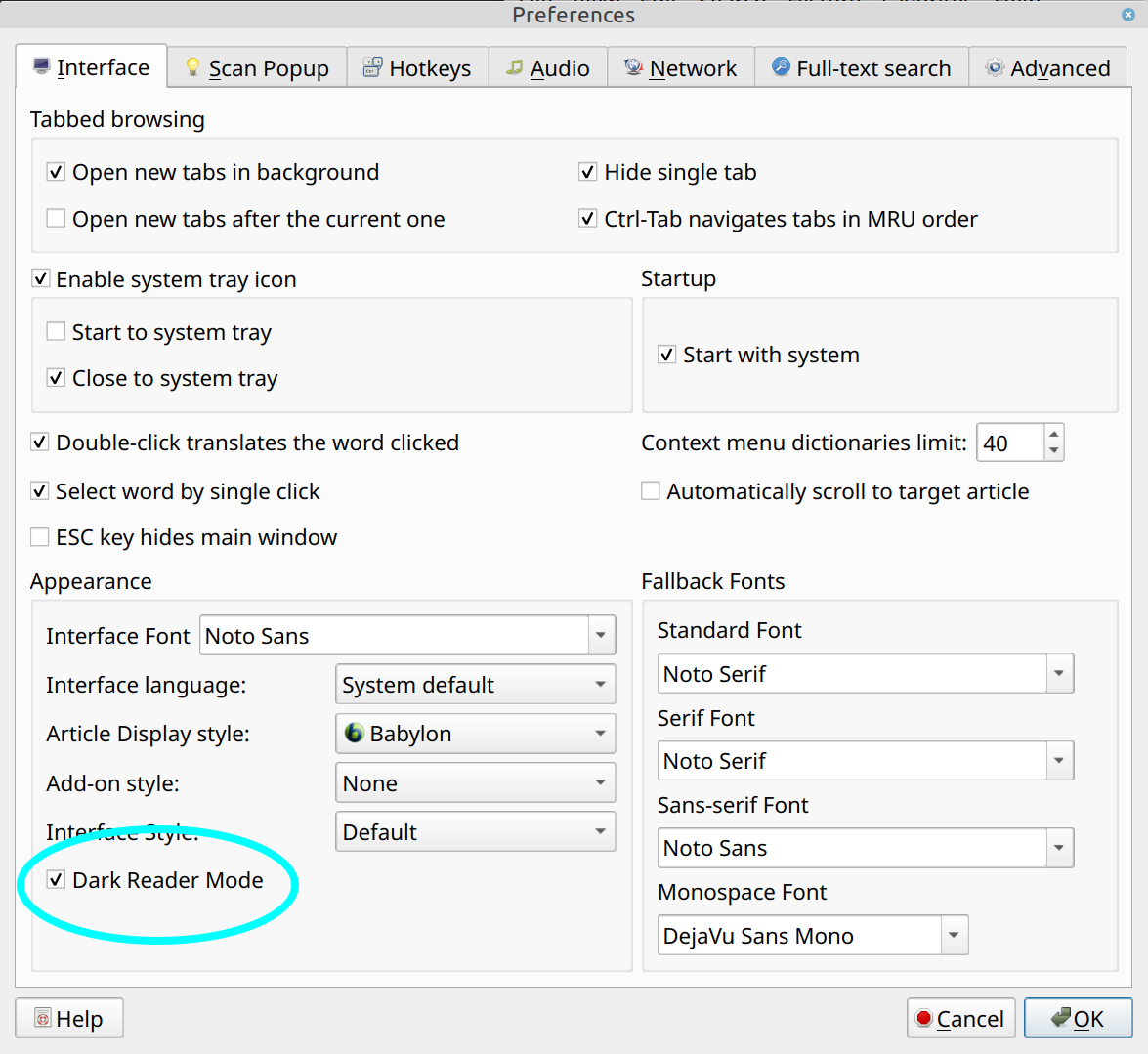
Task: Uncheck Start with system option
Action: click(667, 355)
